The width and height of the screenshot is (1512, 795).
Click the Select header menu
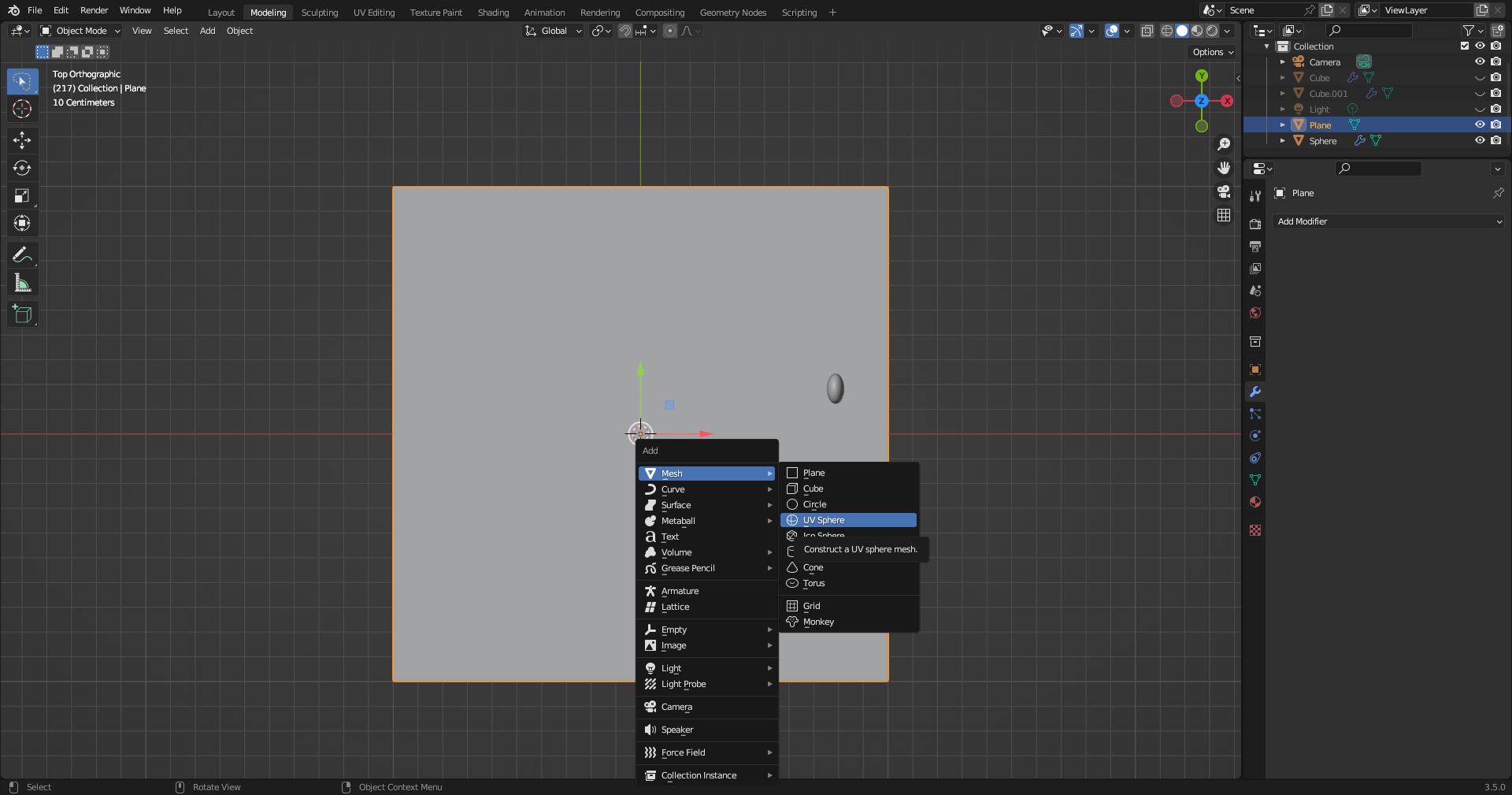point(176,31)
